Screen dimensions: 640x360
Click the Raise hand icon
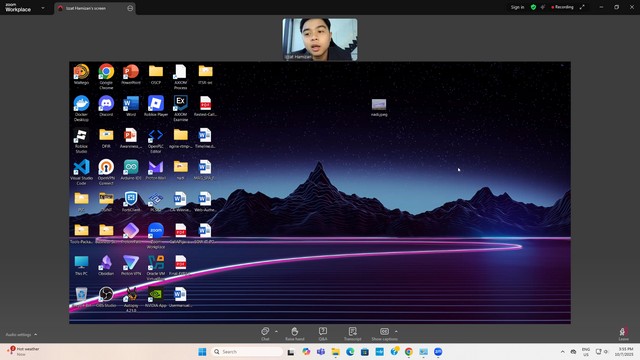[294, 331]
